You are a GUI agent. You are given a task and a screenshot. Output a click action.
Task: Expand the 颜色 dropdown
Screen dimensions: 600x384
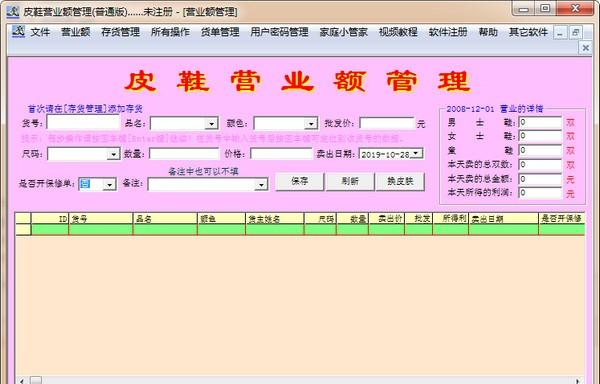click(x=311, y=124)
